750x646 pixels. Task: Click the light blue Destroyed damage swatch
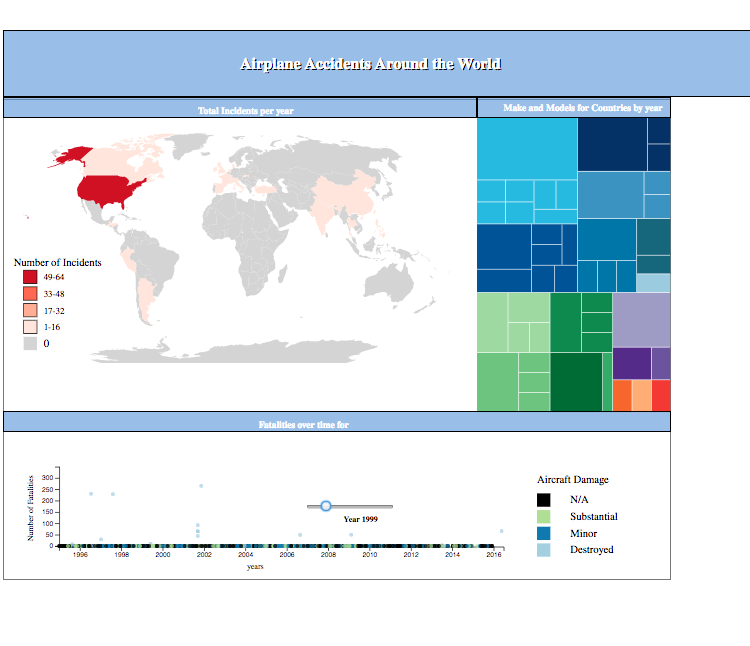tap(543, 550)
